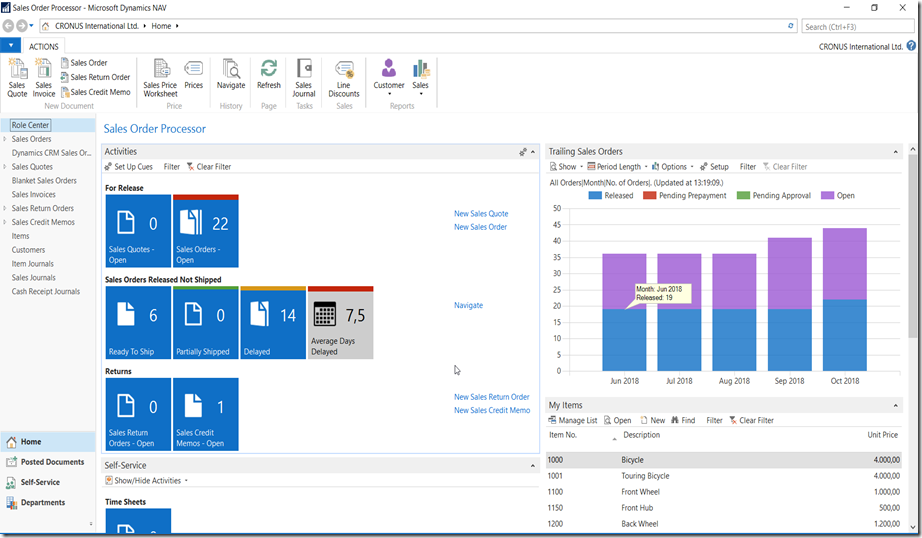
Task: Click Set Up Cues in Activities
Action: pos(128,166)
